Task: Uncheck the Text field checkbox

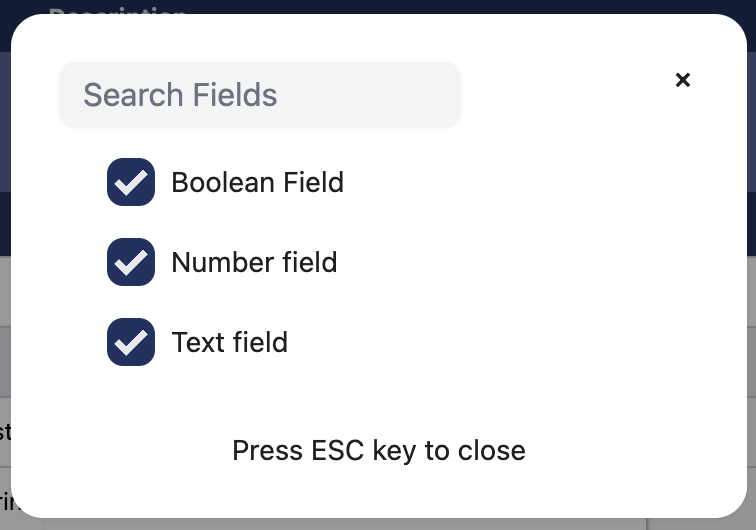Action: 131,342
